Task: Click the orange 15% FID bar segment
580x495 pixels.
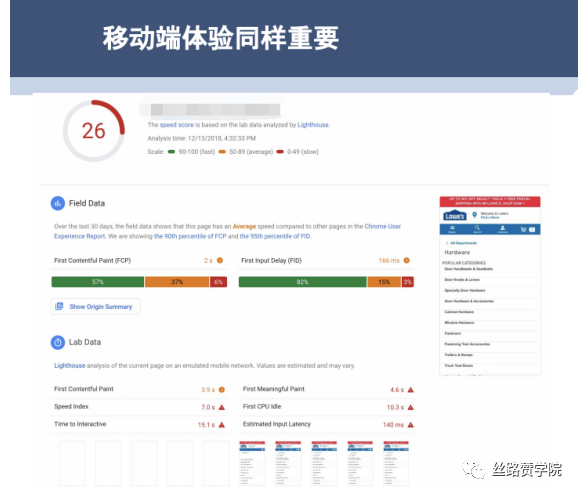Action: [384, 282]
